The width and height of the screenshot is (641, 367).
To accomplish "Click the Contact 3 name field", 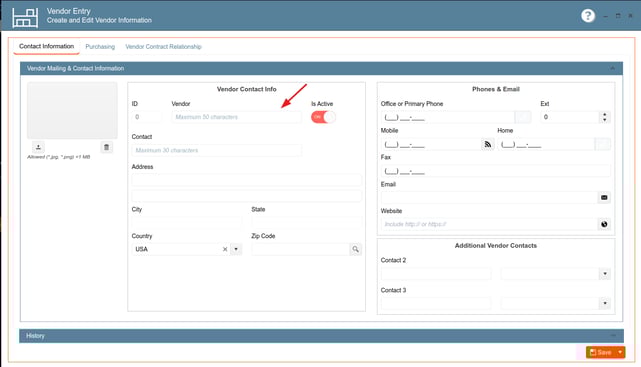I will [436, 303].
